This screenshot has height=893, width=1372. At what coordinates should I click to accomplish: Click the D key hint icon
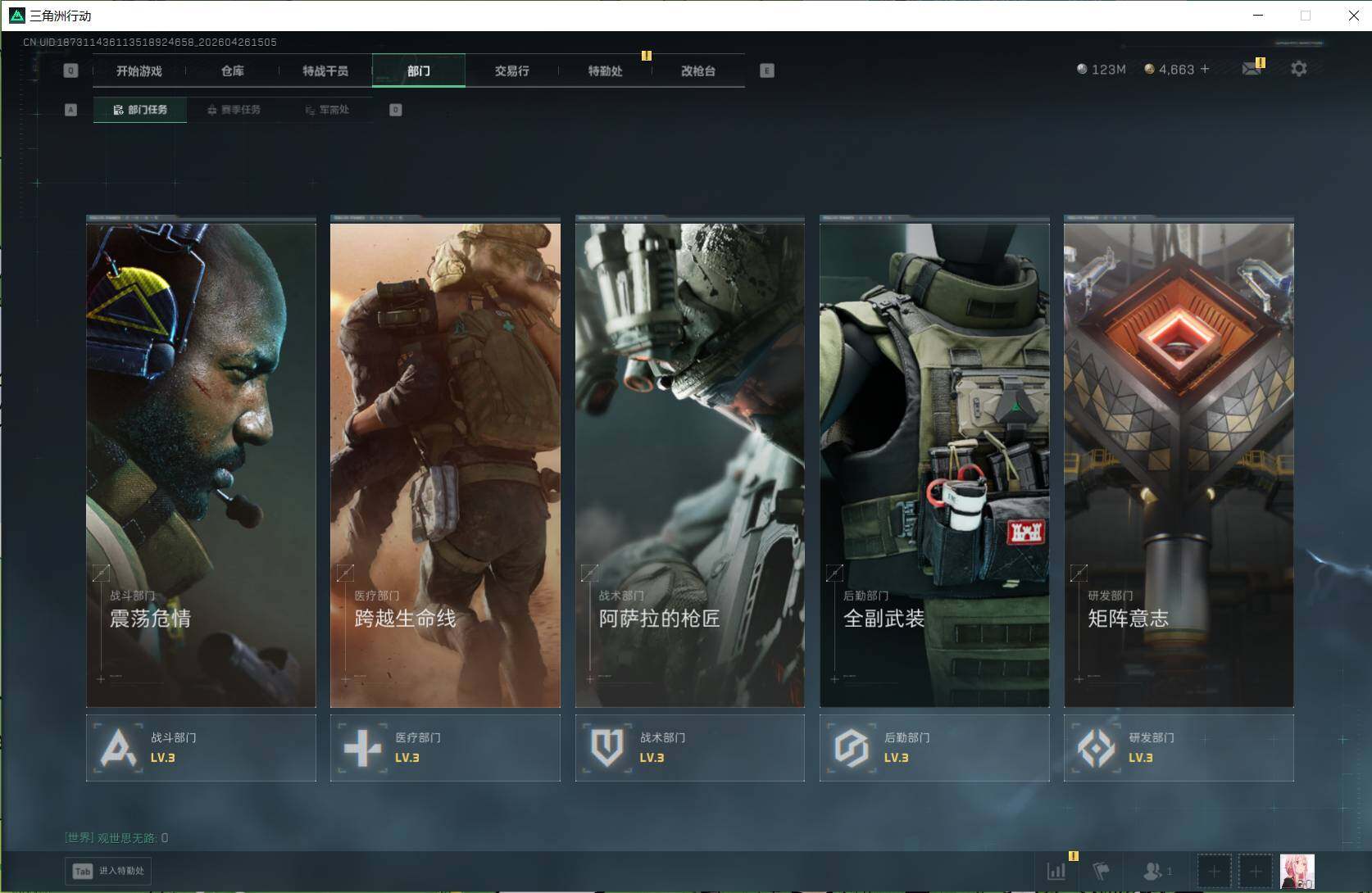[396, 110]
